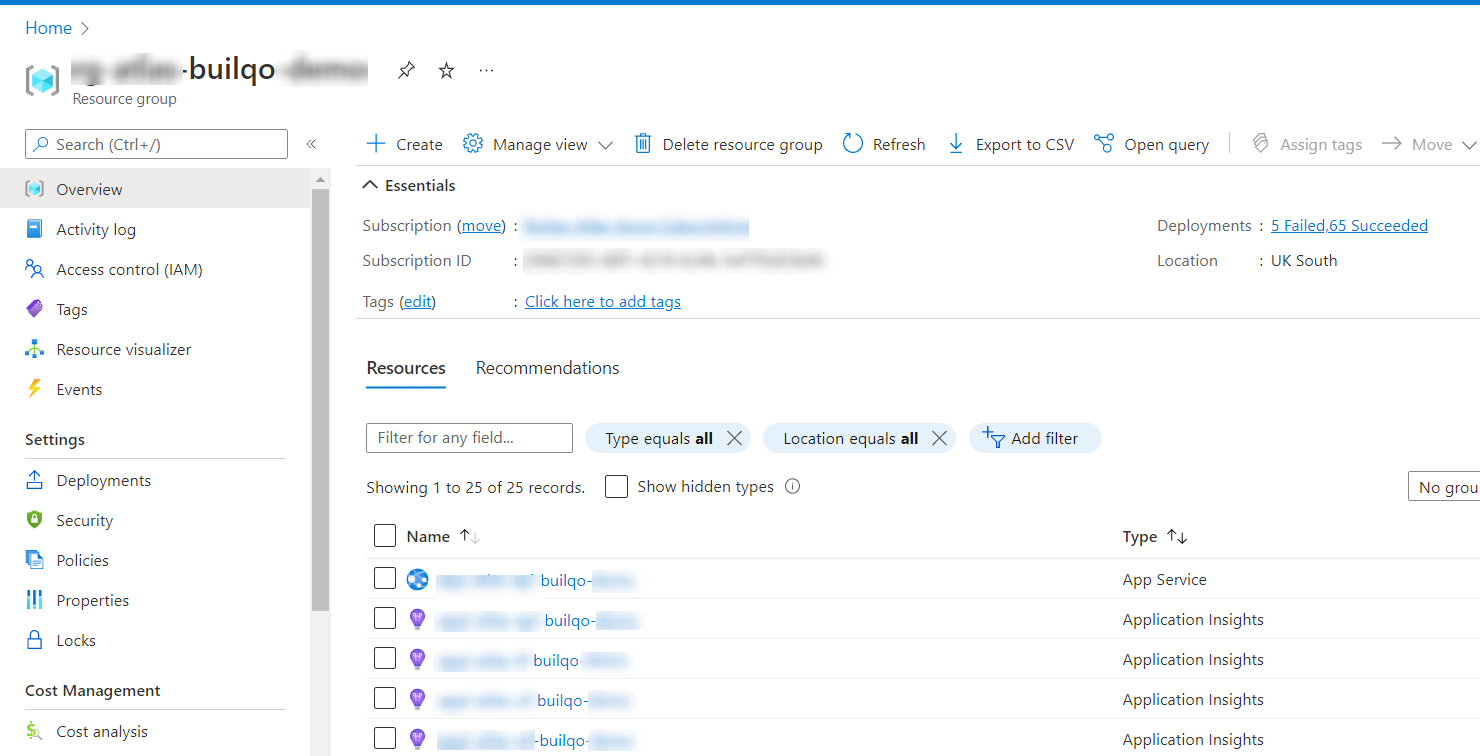Screen dimensions: 1480x756
Task: Sort resources by Name column arrows
Action: pyautogui.click(x=470, y=536)
